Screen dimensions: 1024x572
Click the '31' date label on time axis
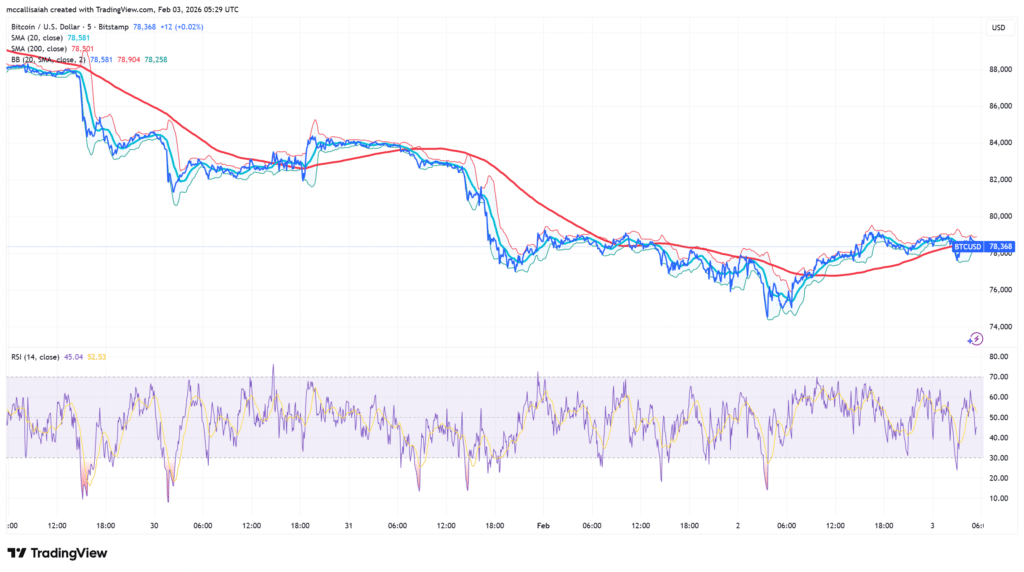click(350, 524)
